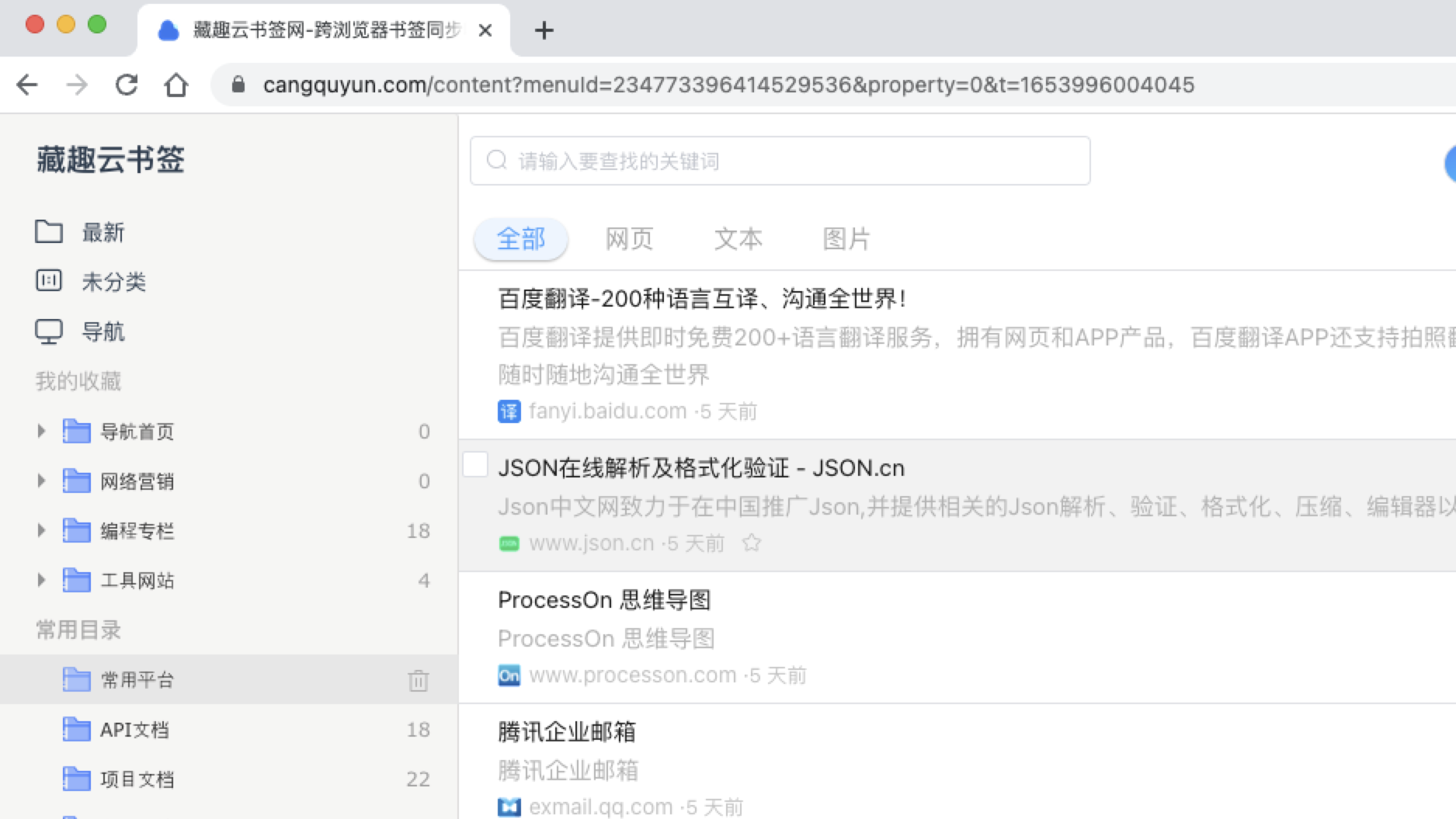
Task: Click the 项目文档 folder icon
Action: tap(77, 779)
